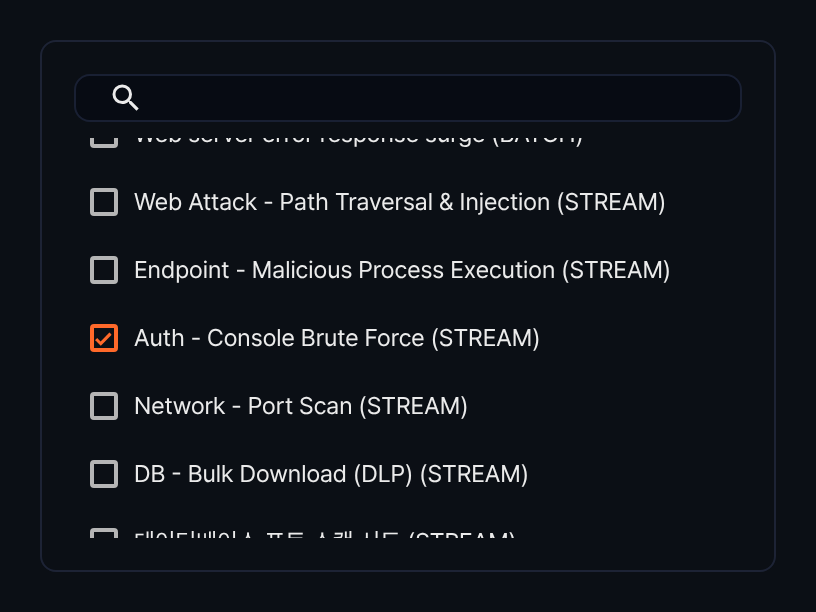Image resolution: width=816 pixels, height=612 pixels.
Task: Click the Endpoint - Malicious Process Execution label
Action: coord(402,270)
